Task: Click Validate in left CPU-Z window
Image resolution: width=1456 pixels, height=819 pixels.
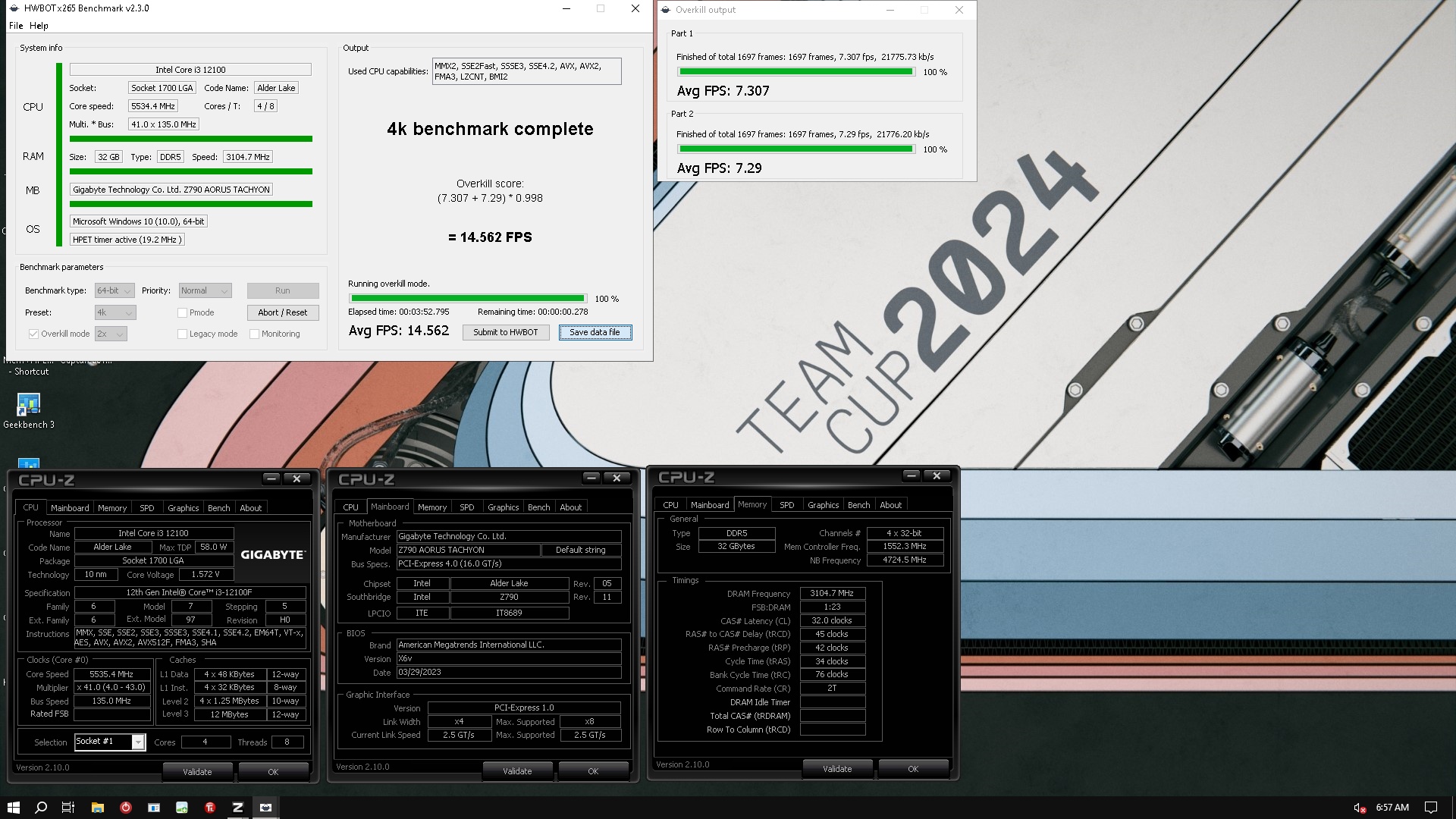Action: (x=197, y=772)
